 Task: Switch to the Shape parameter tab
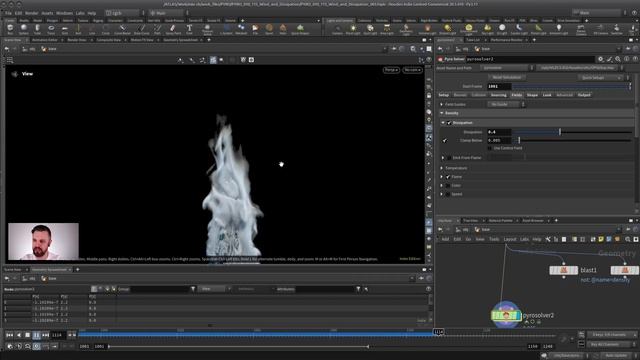click(532, 95)
